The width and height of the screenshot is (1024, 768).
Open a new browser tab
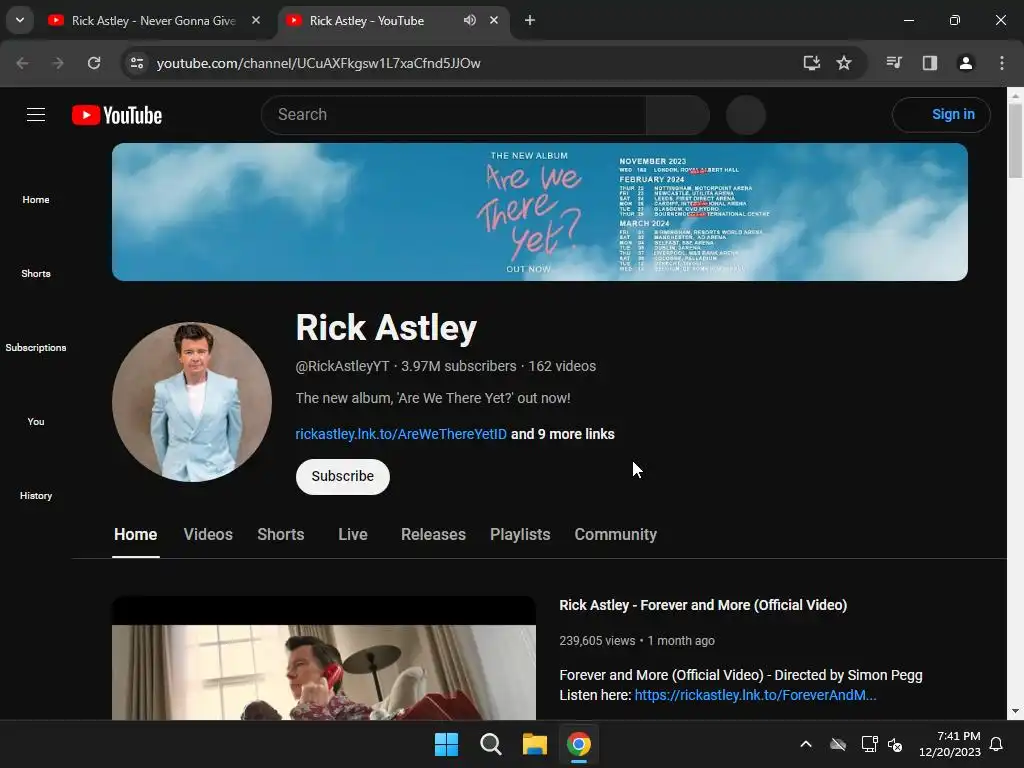pyautogui.click(x=530, y=20)
